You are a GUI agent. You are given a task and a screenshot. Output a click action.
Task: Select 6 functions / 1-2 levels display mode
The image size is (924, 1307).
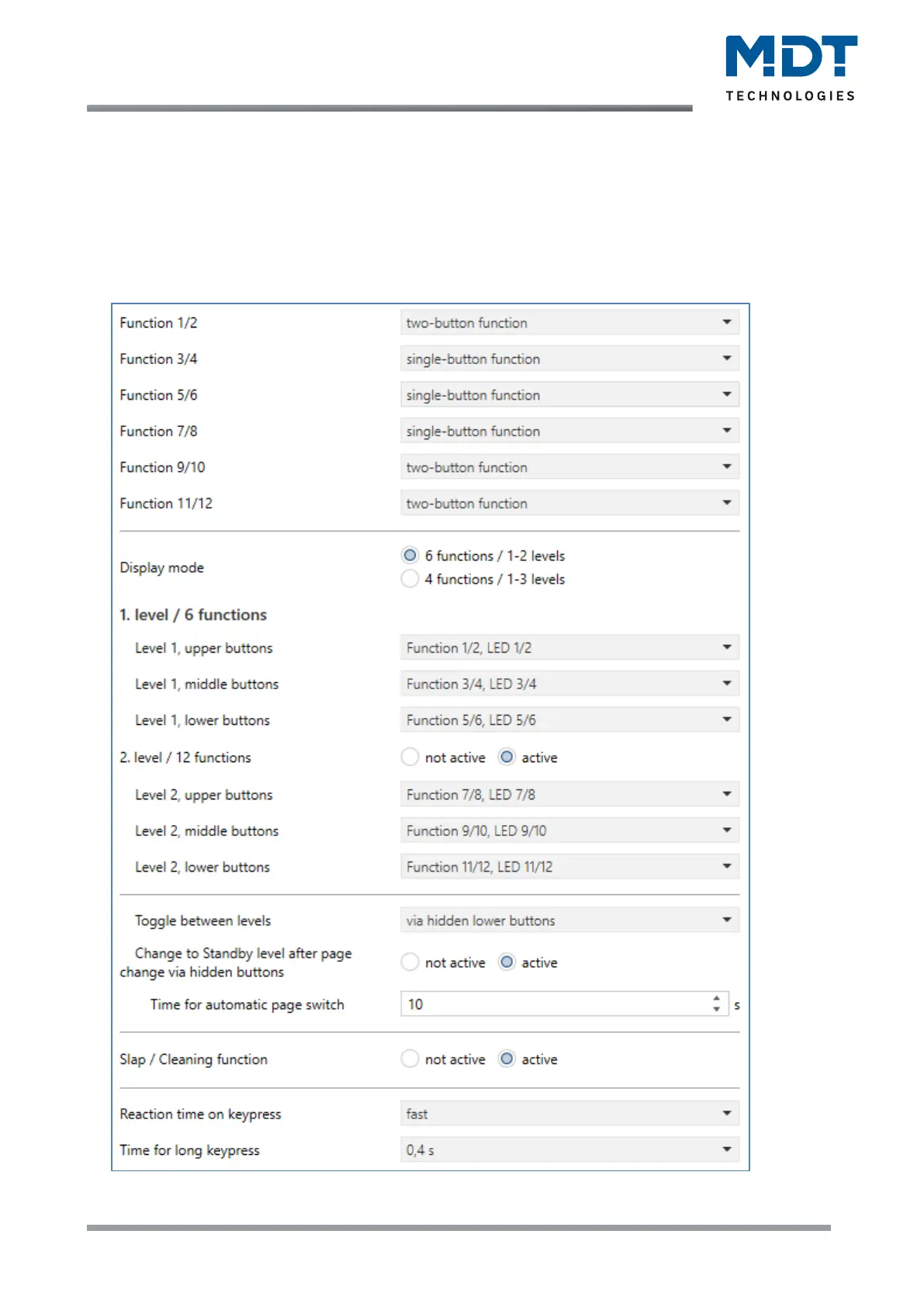pyautogui.click(x=410, y=556)
